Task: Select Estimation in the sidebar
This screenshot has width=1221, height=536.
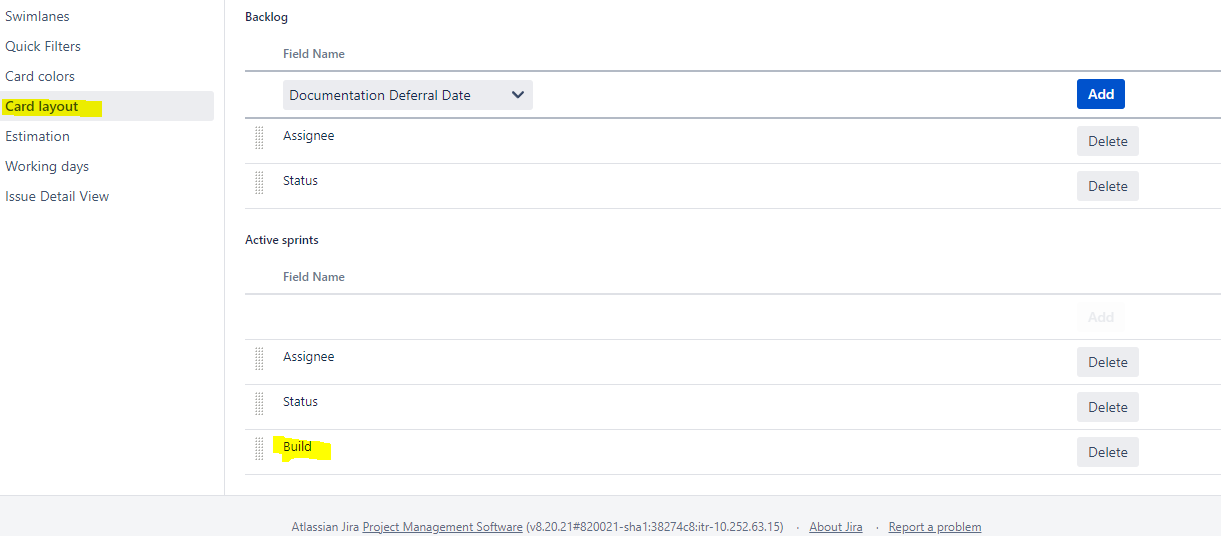Action: point(37,136)
